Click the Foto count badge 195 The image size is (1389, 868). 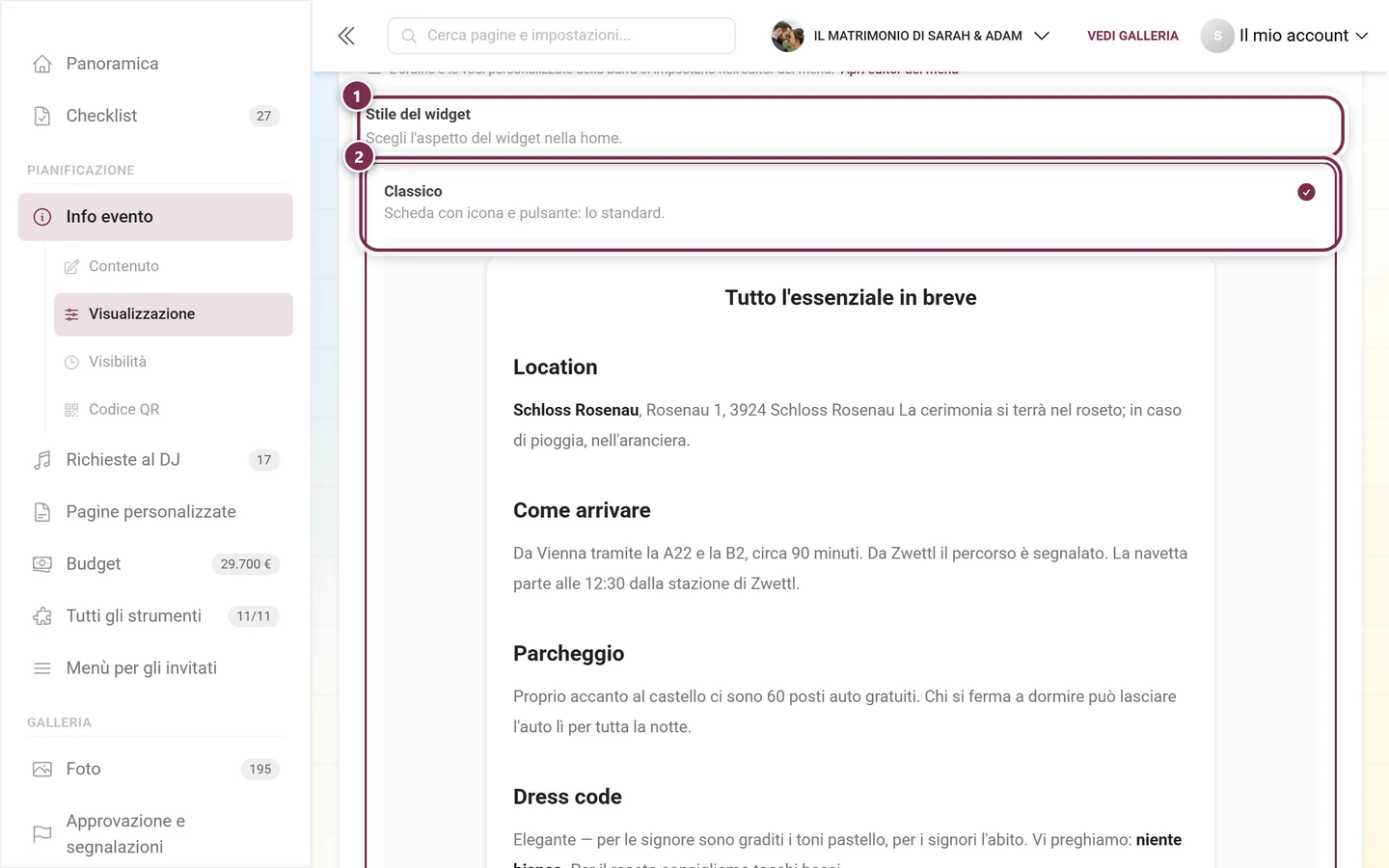[x=259, y=769]
